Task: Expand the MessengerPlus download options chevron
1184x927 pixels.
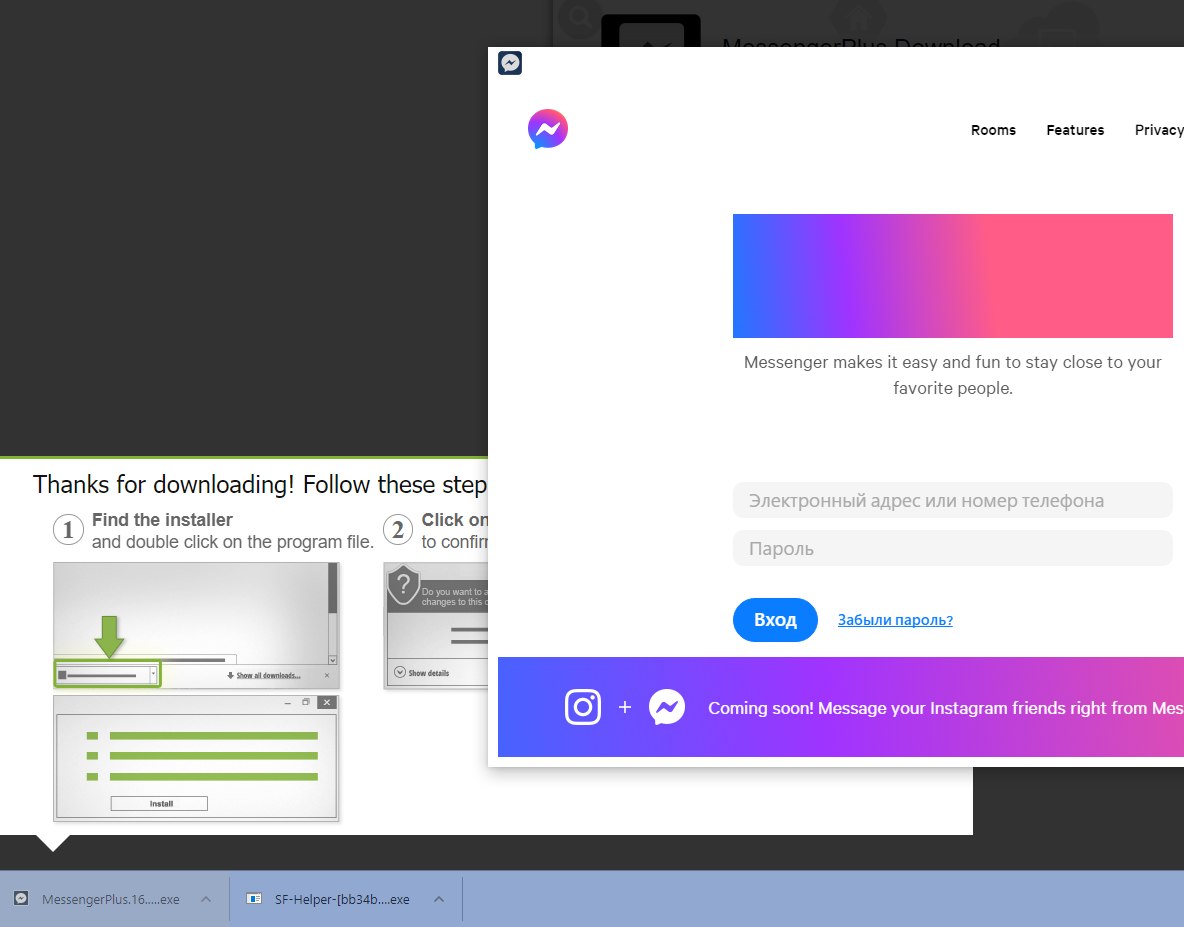Action: pyautogui.click(x=205, y=899)
